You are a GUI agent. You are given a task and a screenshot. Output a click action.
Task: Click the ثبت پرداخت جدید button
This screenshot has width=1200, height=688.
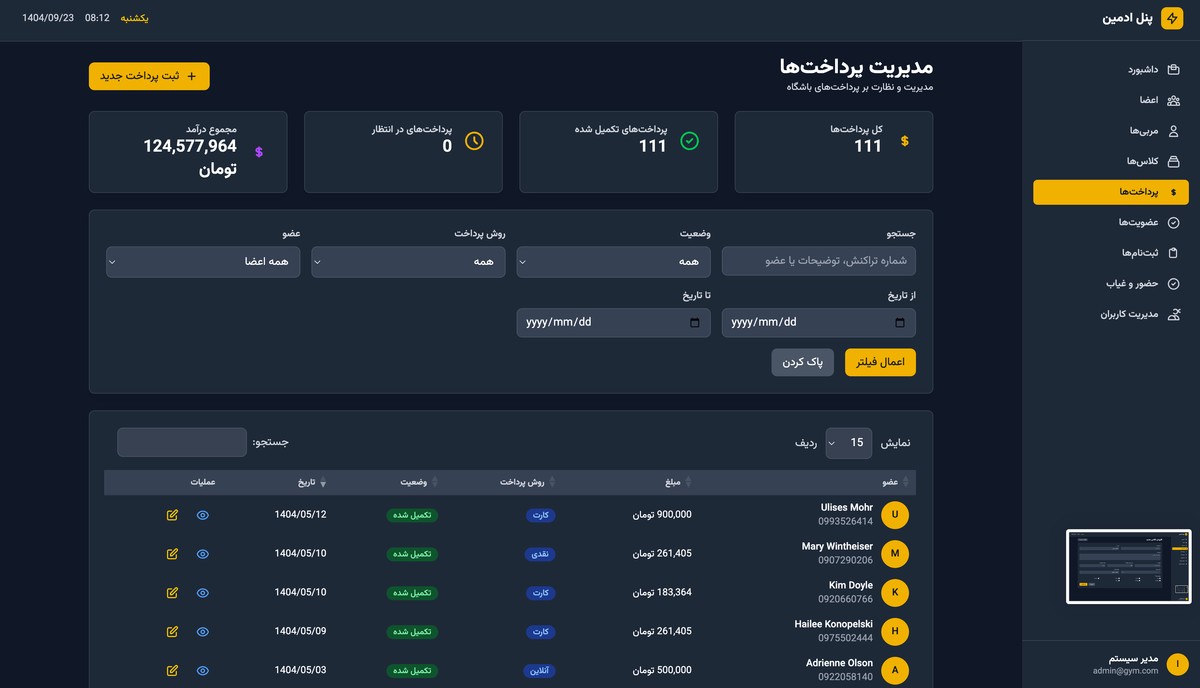[x=149, y=75]
